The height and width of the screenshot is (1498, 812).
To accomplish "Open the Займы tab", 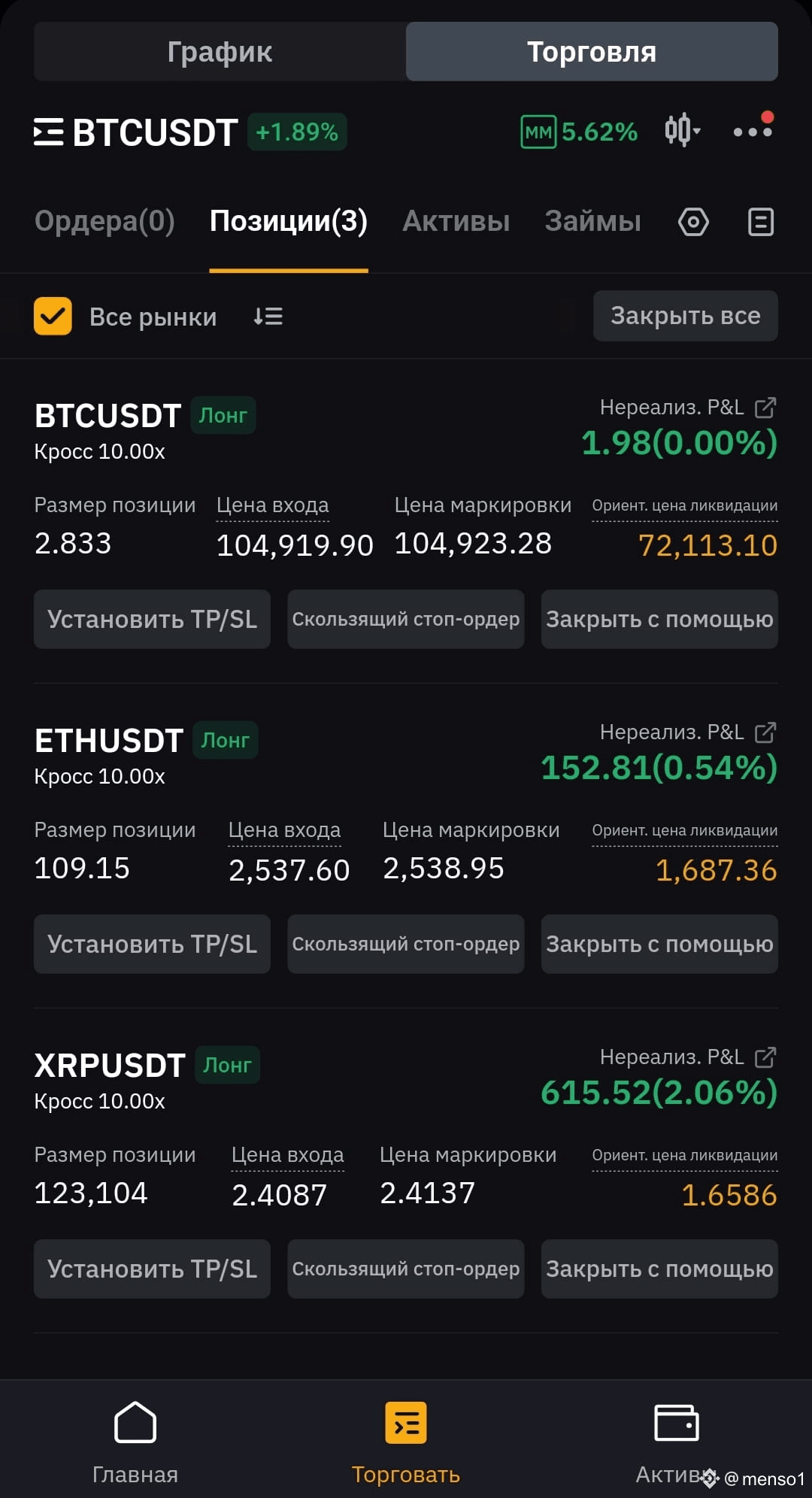I will tap(593, 221).
